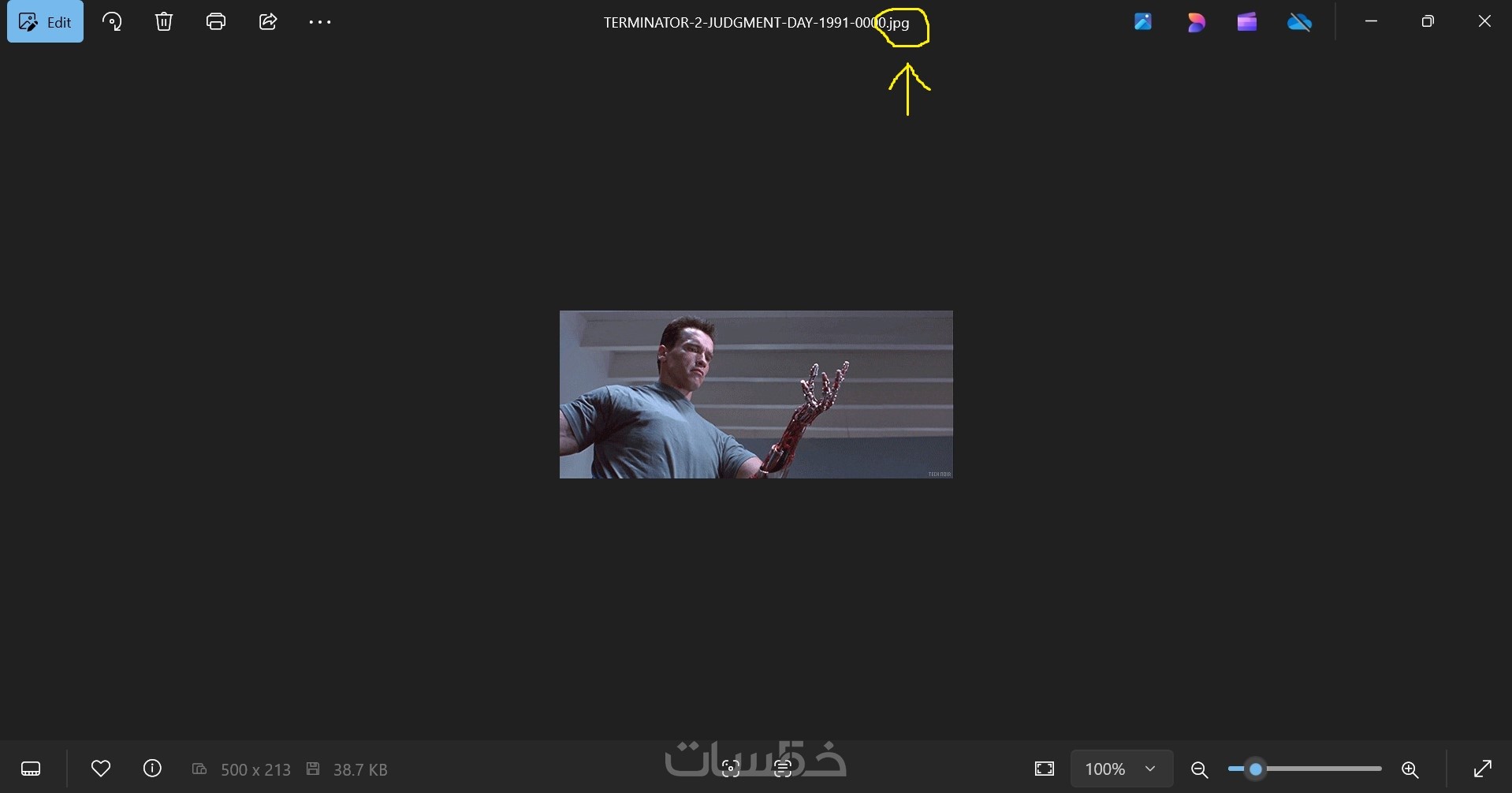Start visual search with the scan-frame dot icon

731,769
